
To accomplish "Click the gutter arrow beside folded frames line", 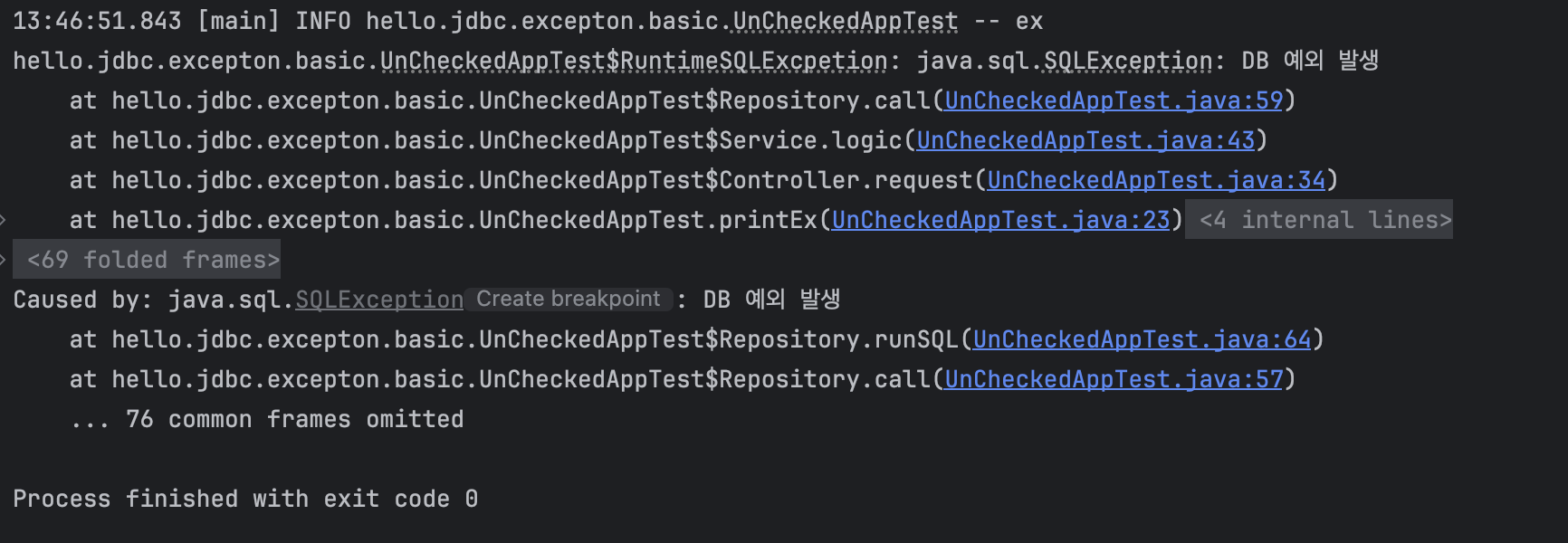I will 4,260.
